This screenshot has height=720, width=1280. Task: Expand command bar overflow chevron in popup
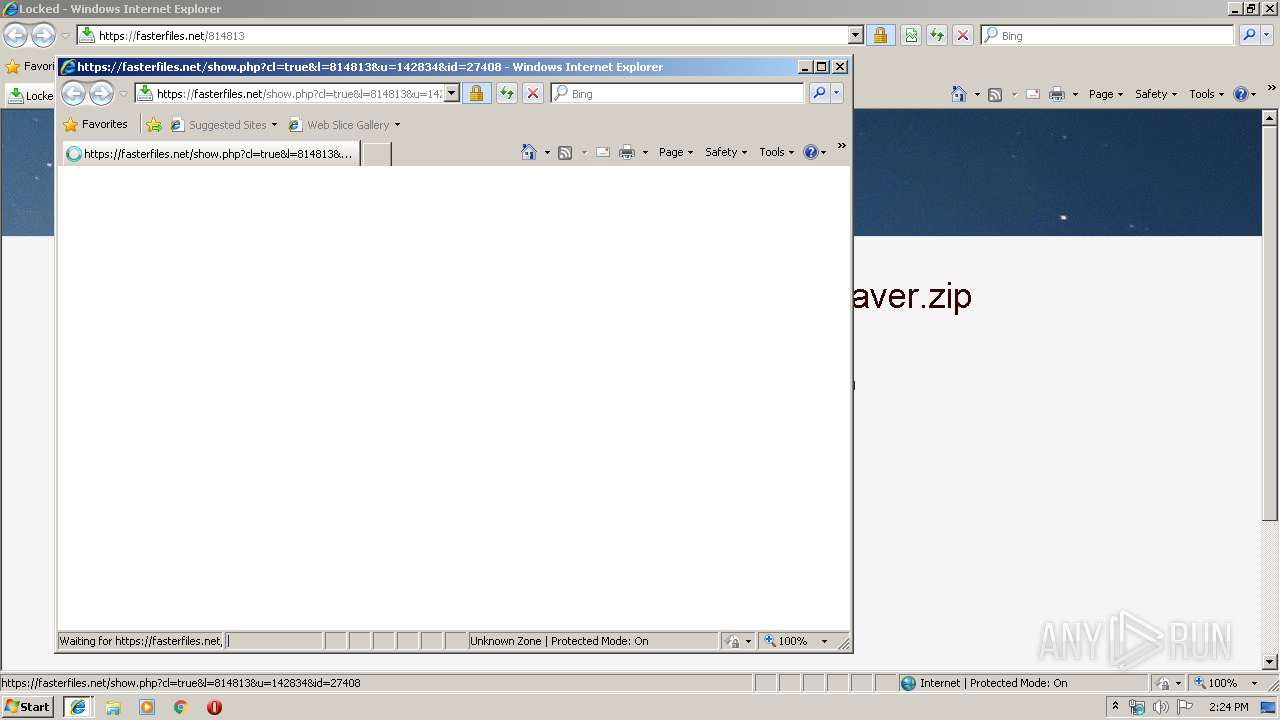842,146
